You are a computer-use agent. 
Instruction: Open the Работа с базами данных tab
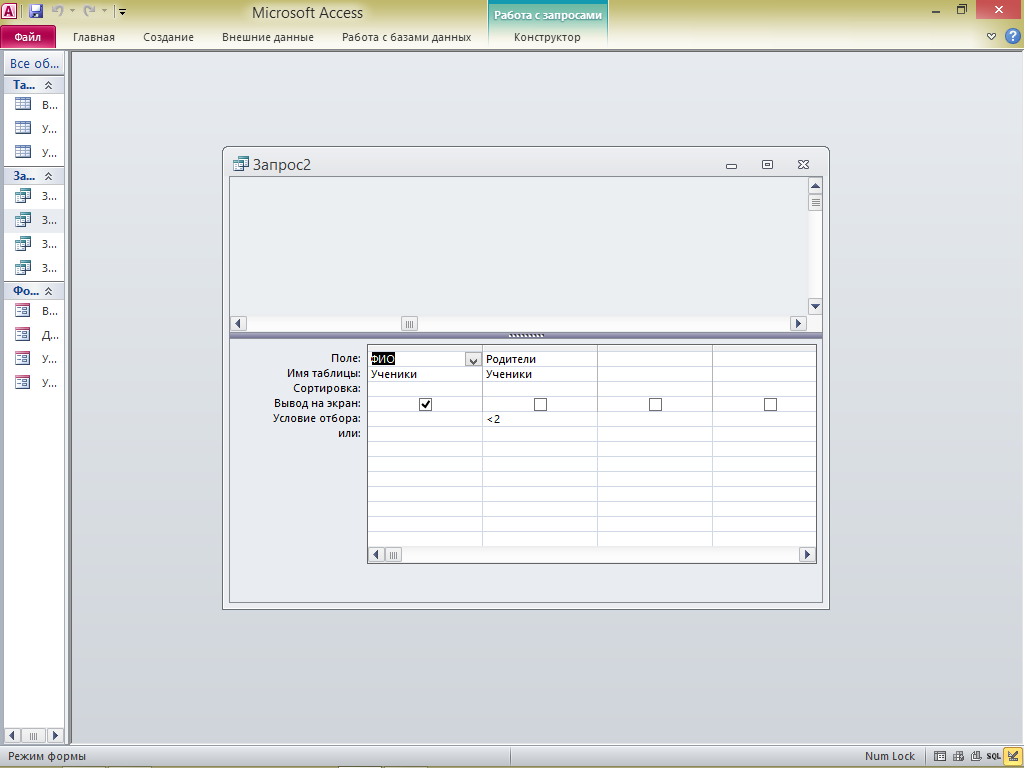pyautogui.click(x=406, y=37)
